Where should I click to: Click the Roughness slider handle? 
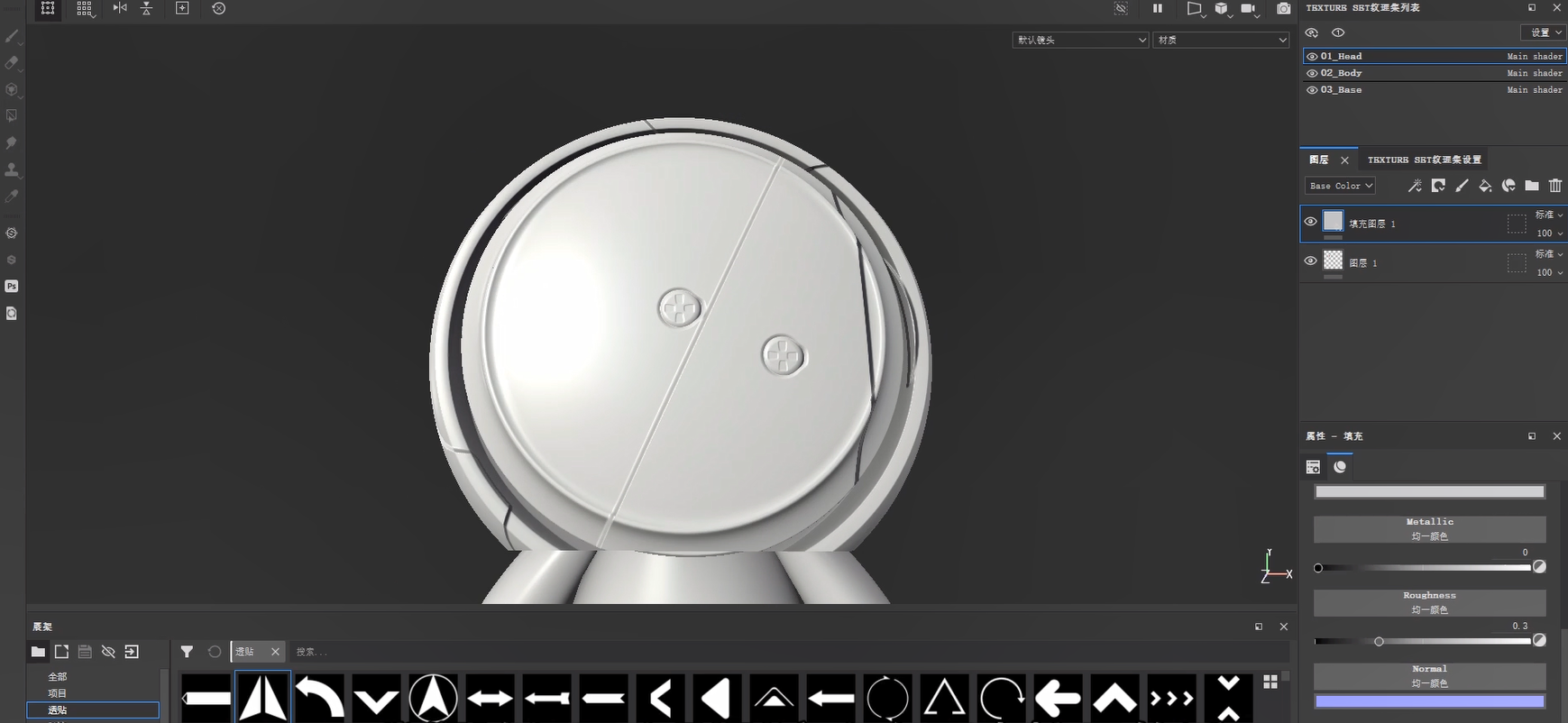(x=1379, y=642)
